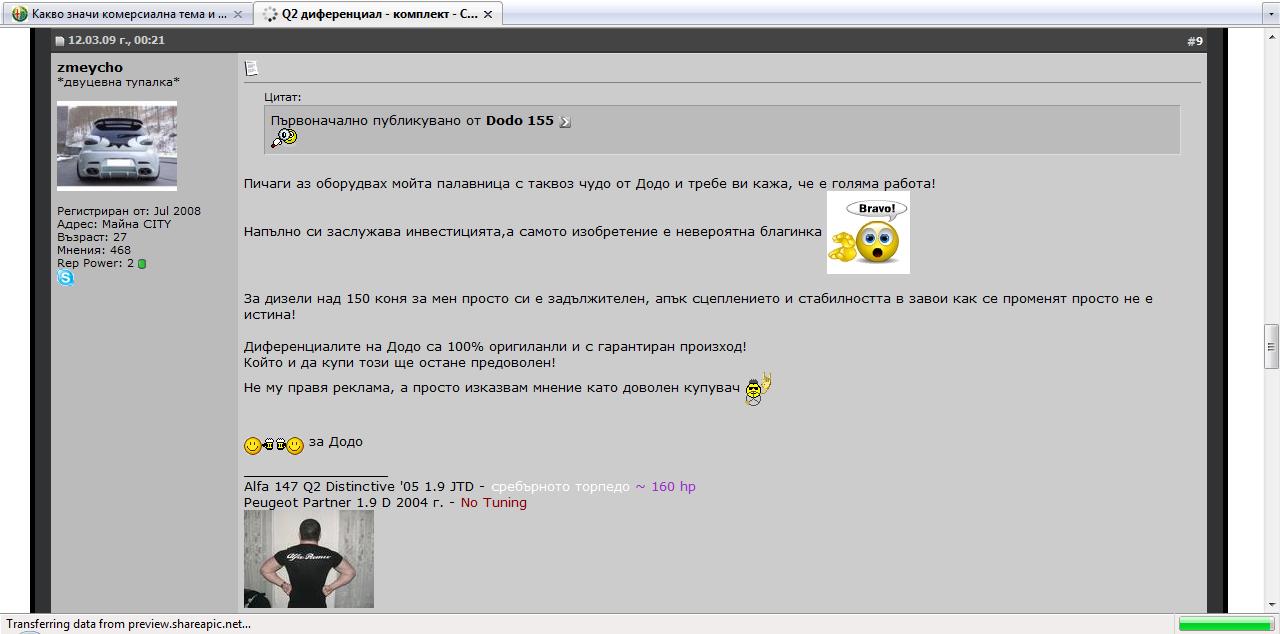
Task: Click the vertical scrollbar thumb
Action: (1271, 347)
